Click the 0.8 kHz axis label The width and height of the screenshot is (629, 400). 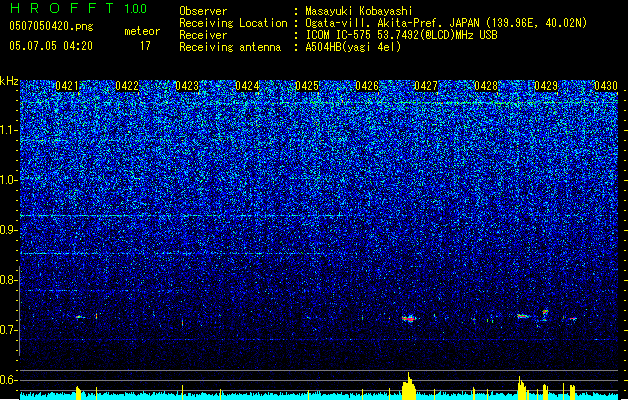[x=9, y=280]
